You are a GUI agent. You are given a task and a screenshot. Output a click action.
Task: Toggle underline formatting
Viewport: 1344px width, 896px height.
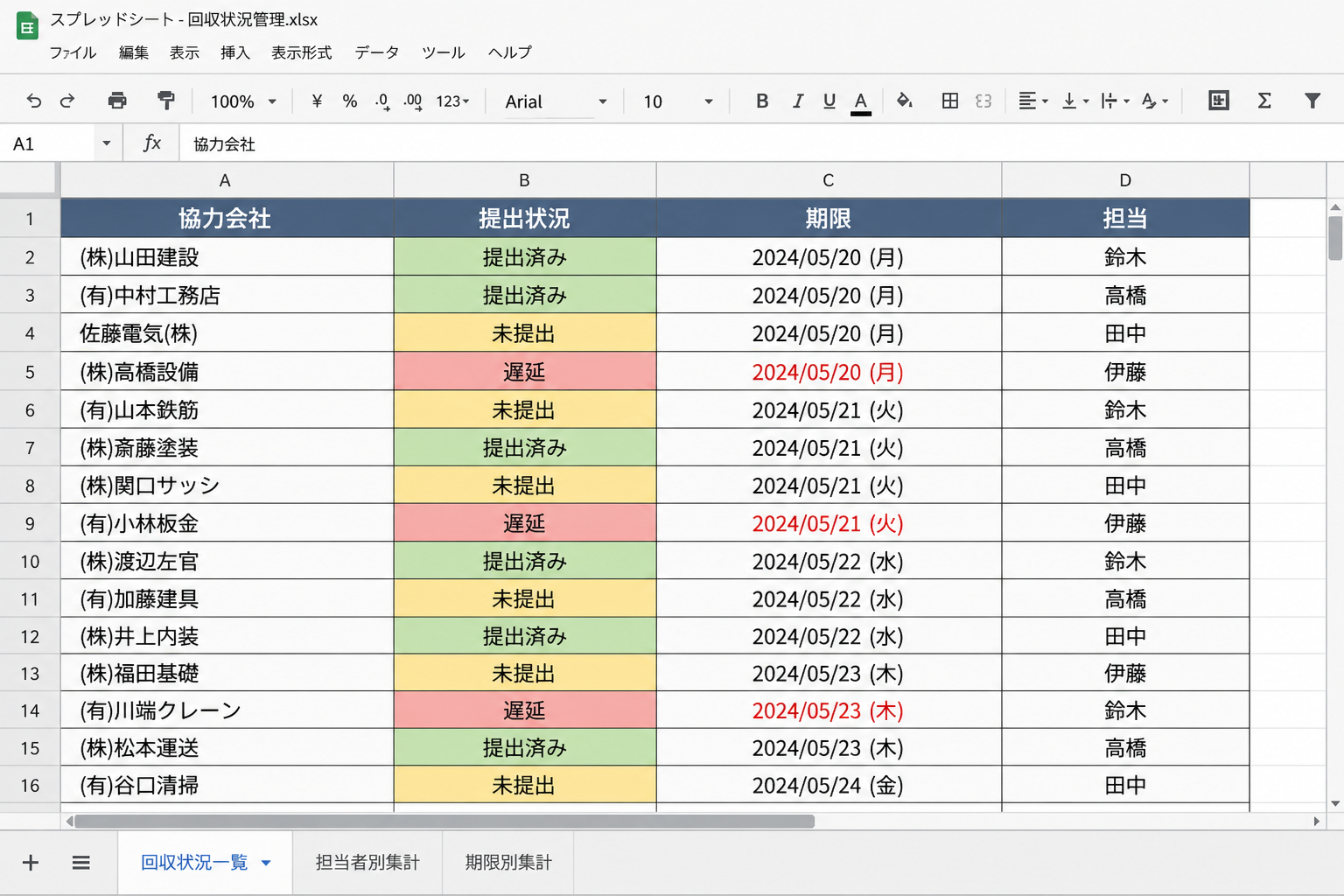(x=829, y=101)
